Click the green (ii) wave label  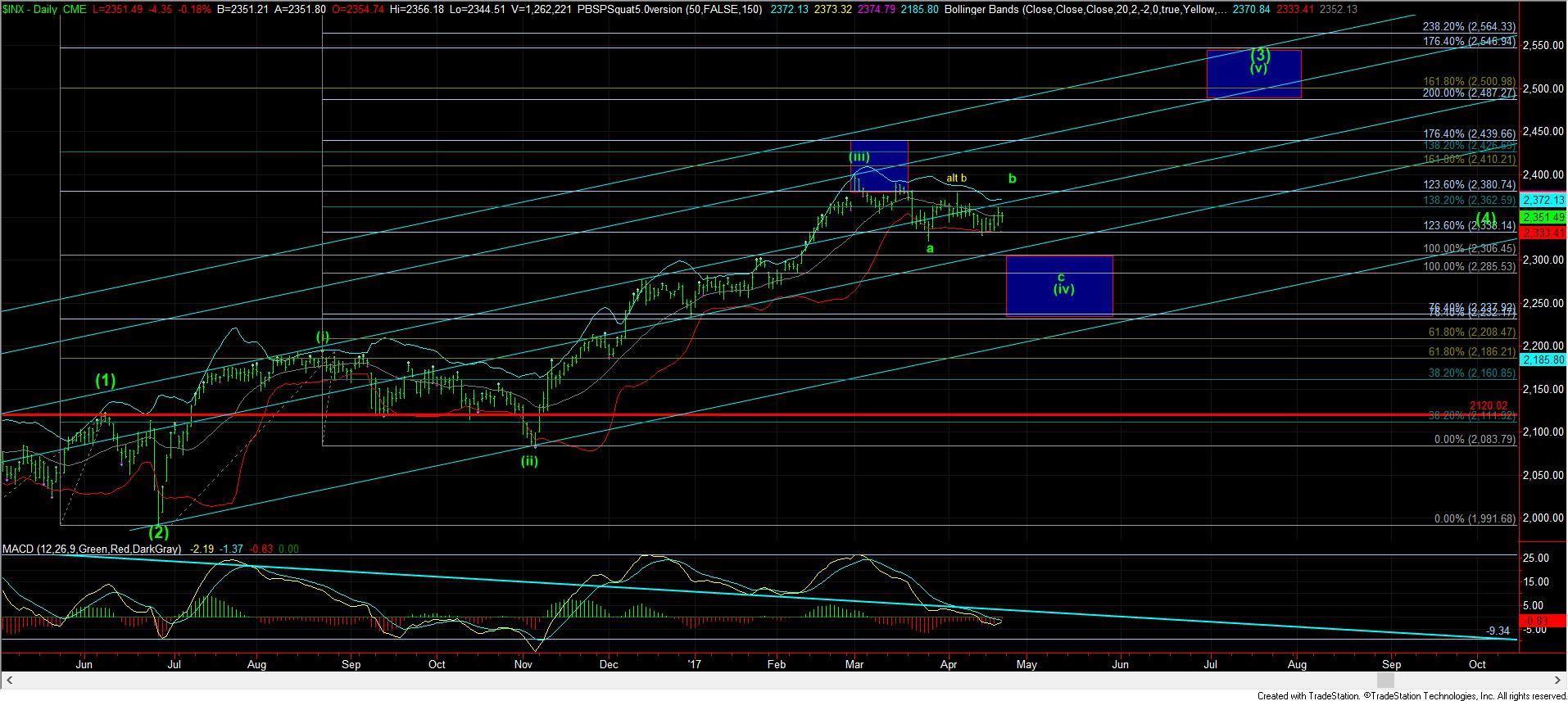coord(530,461)
